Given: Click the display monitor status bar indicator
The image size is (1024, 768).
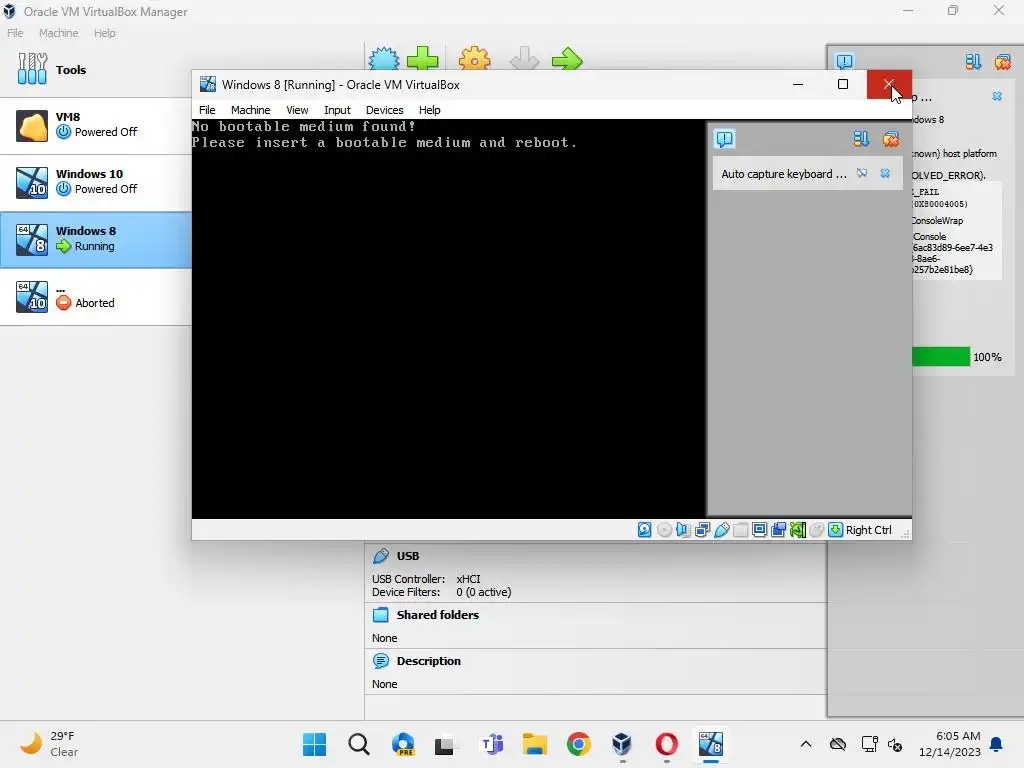Looking at the screenshot, I should [x=760, y=530].
